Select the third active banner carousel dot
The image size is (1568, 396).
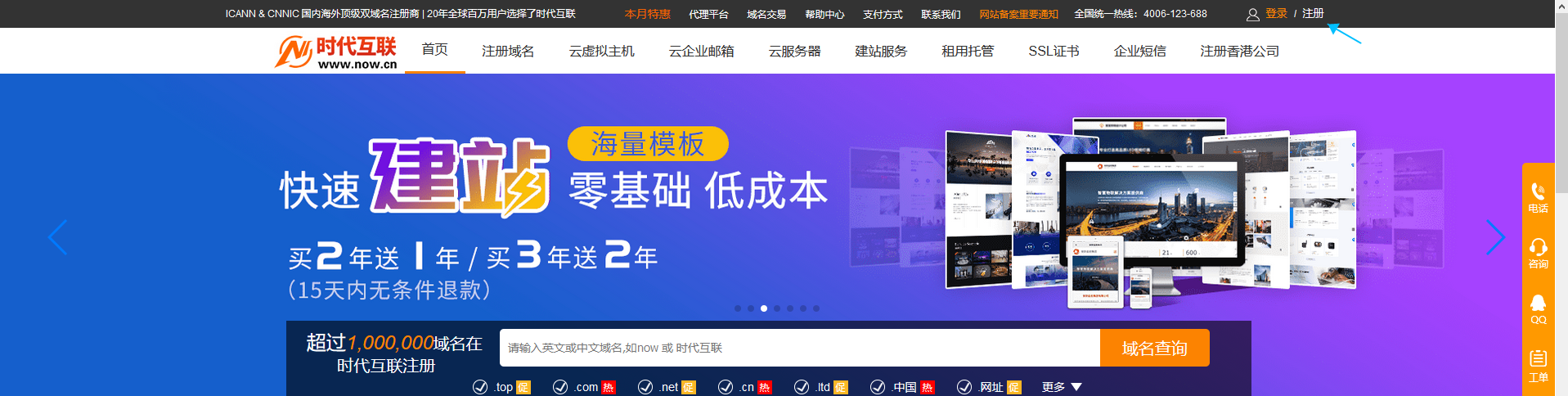point(764,308)
